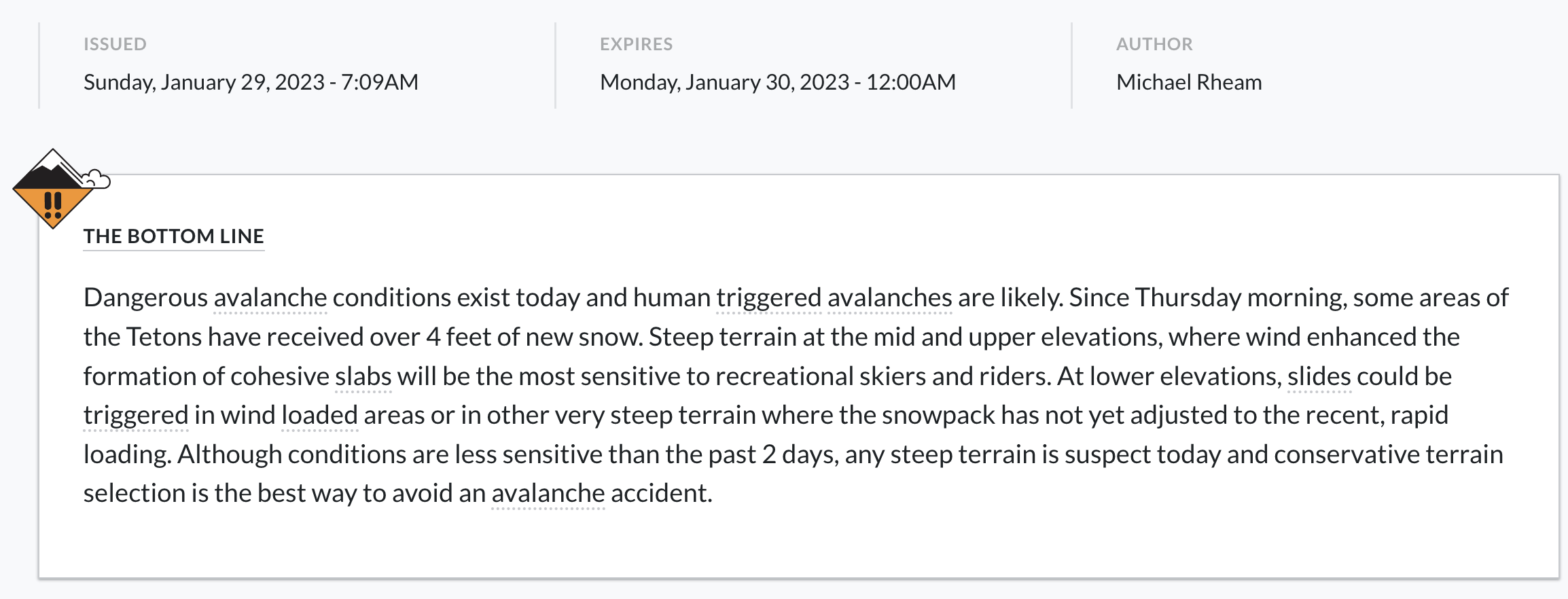Click the words 'Dangerous' opening the summary
This screenshot has width=1568, height=599.
click(145, 299)
